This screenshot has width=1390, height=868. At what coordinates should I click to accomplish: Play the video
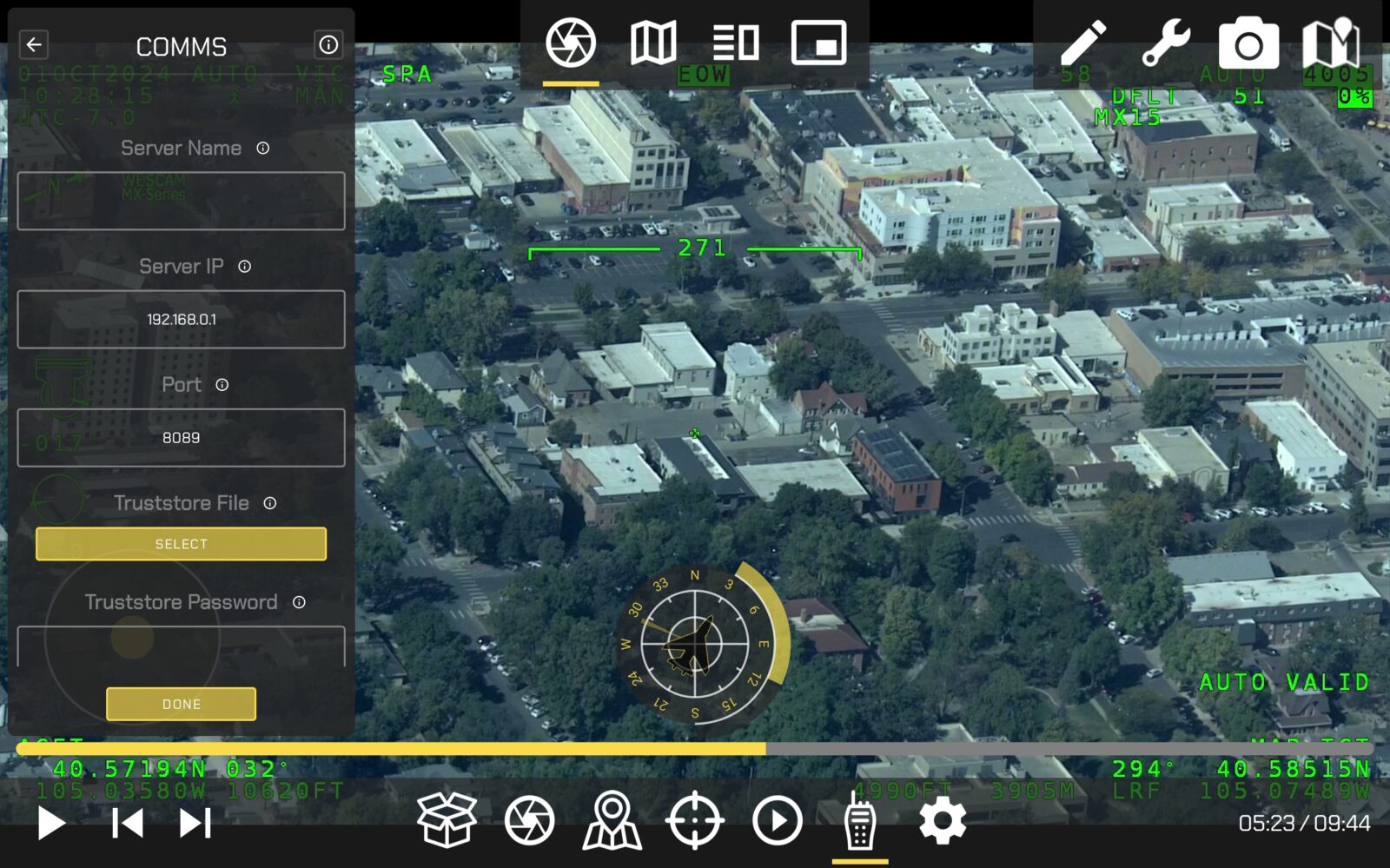[51, 823]
